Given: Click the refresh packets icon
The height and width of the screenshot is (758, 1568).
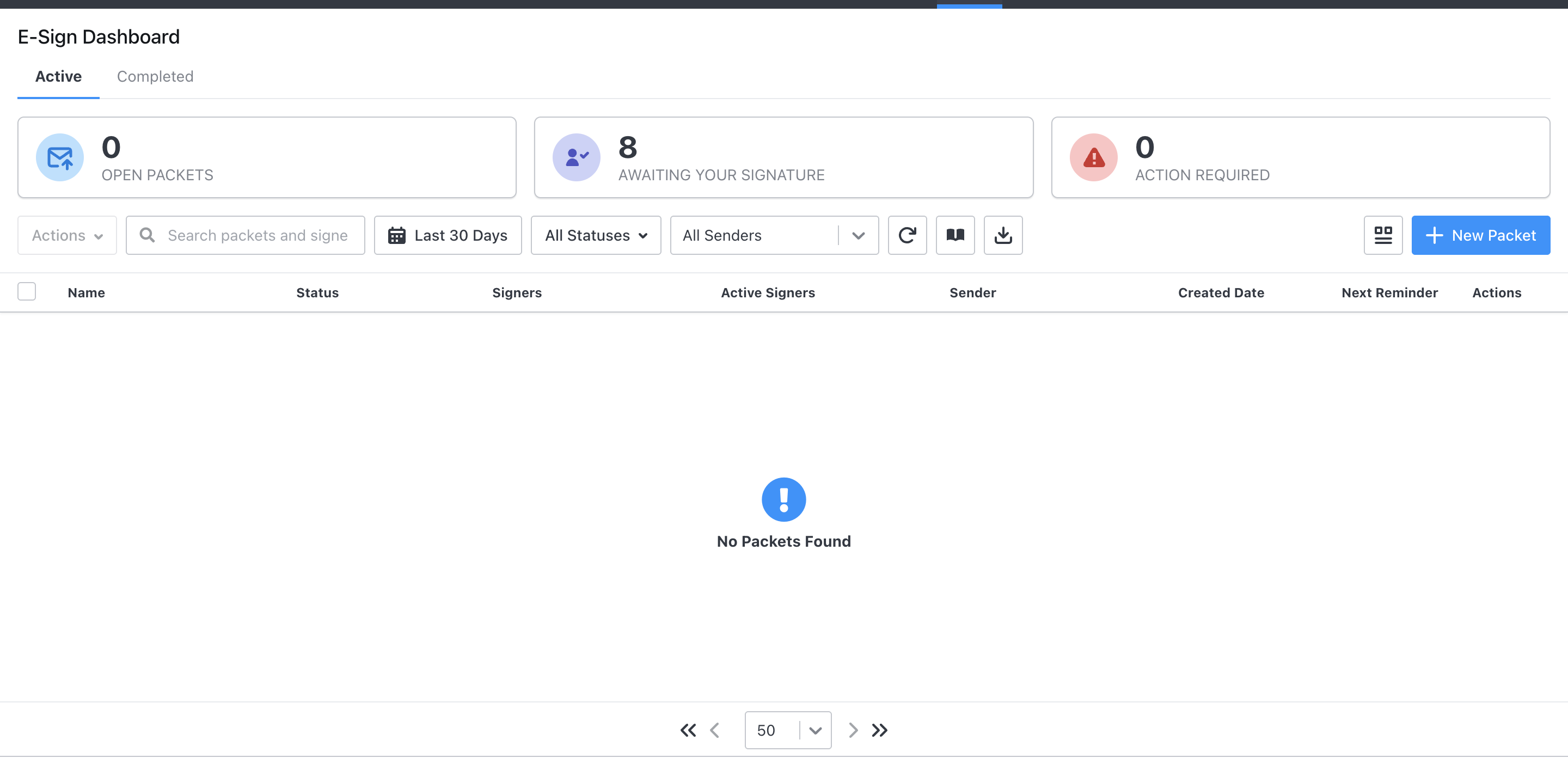Looking at the screenshot, I should coord(907,235).
